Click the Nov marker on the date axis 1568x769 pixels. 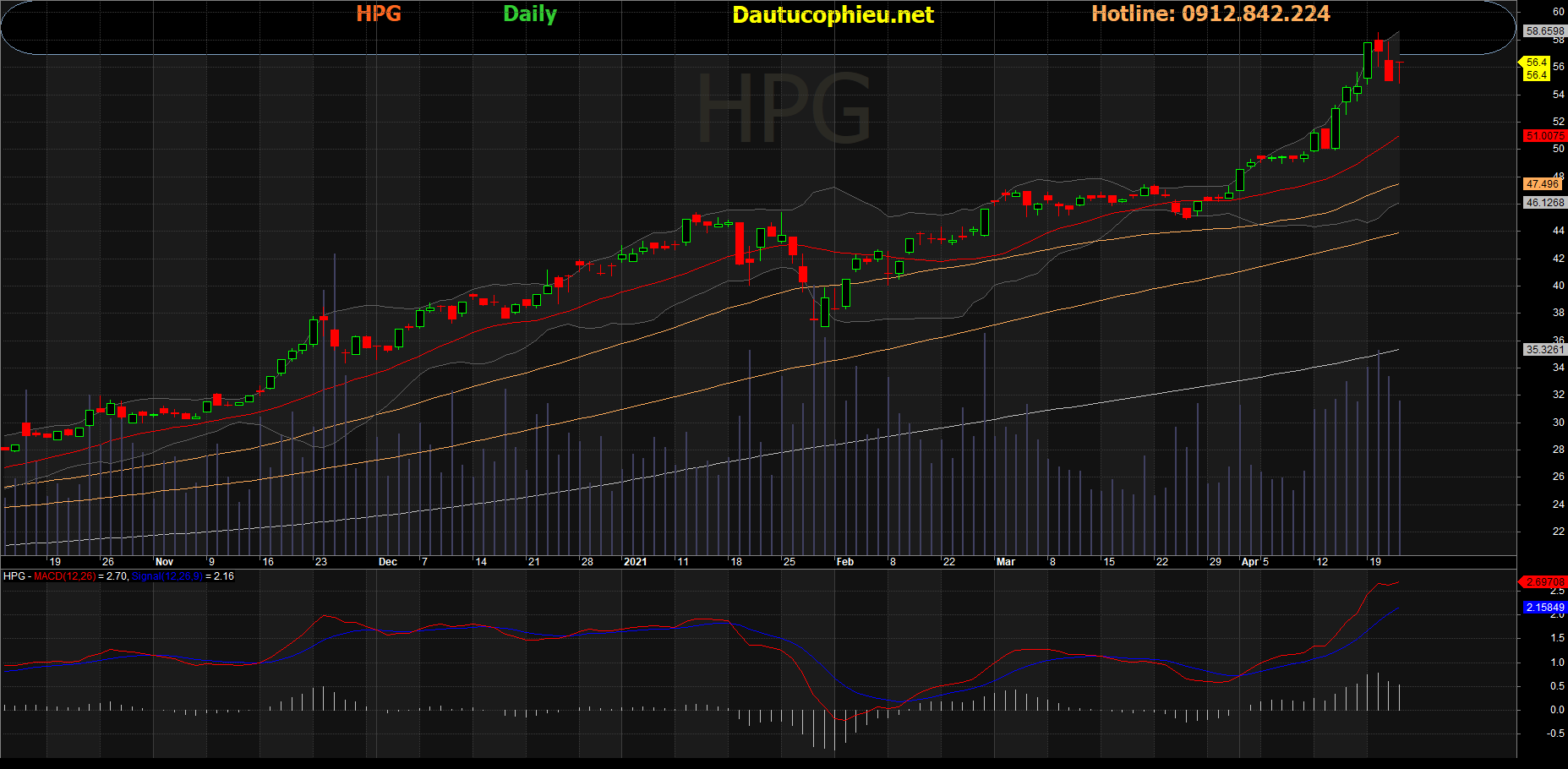pyautogui.click(x=164, y=562)
